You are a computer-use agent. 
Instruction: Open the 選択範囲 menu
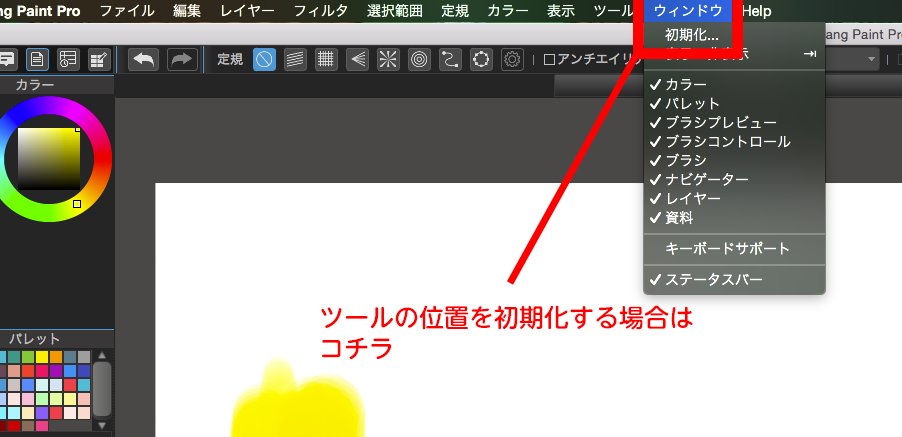[x=395, y=11]
